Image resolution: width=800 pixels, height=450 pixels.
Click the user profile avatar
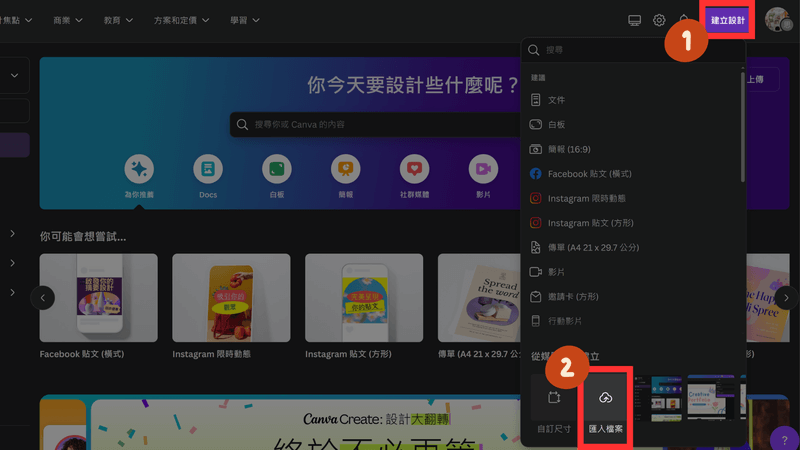pyautogui.click(x=777, y=20)
